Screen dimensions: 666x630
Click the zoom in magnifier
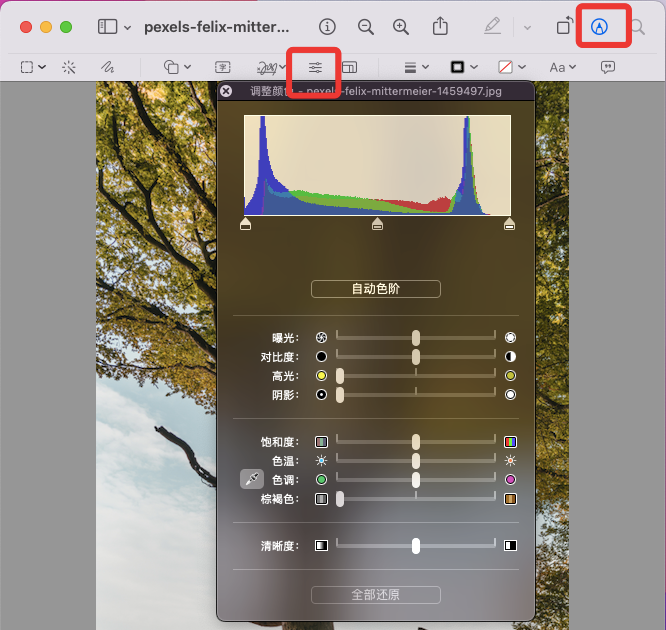[x=401, y=27]
